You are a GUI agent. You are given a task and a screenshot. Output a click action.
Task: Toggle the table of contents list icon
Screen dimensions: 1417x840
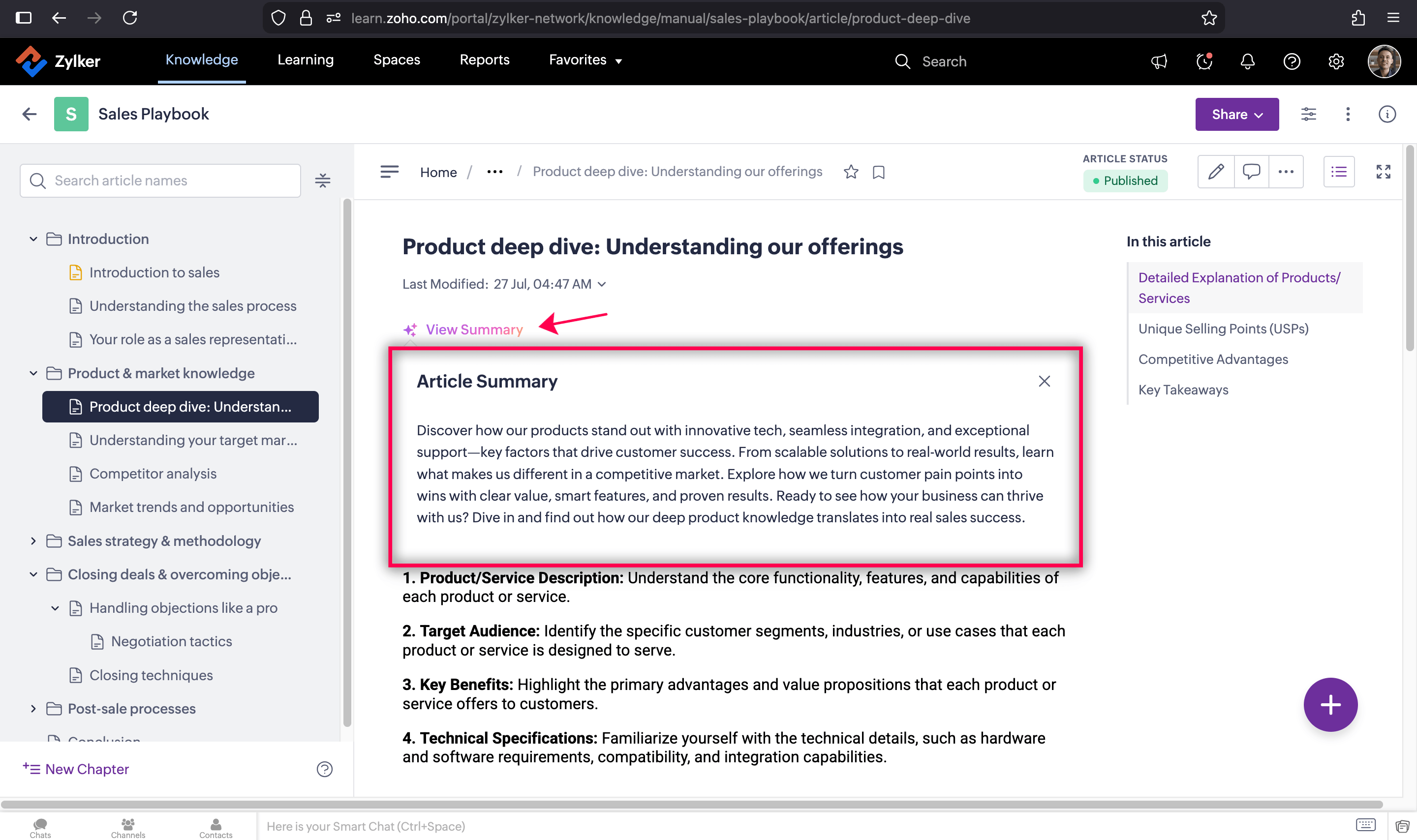(x=1339, y=172)
